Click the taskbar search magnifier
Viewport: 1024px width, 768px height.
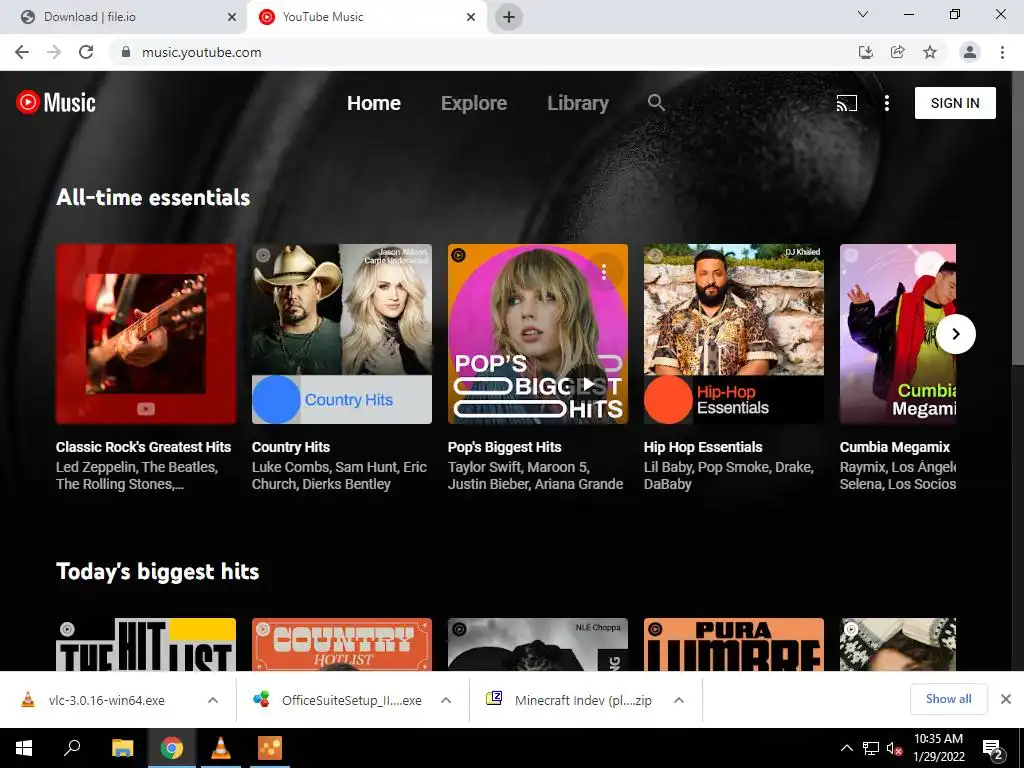coord(72,748)
